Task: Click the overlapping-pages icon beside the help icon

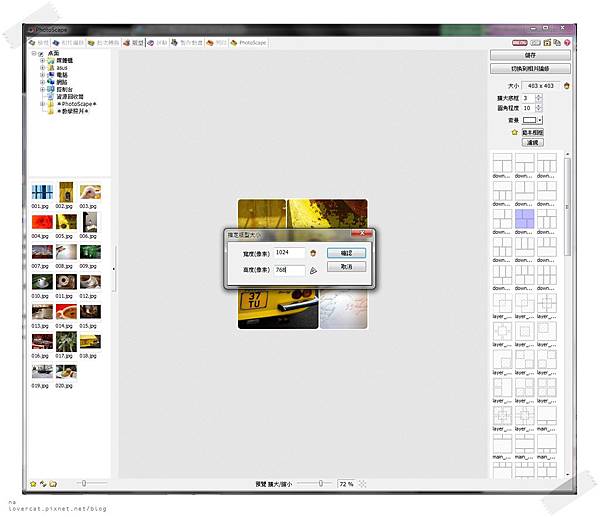Action: (557, 43)
